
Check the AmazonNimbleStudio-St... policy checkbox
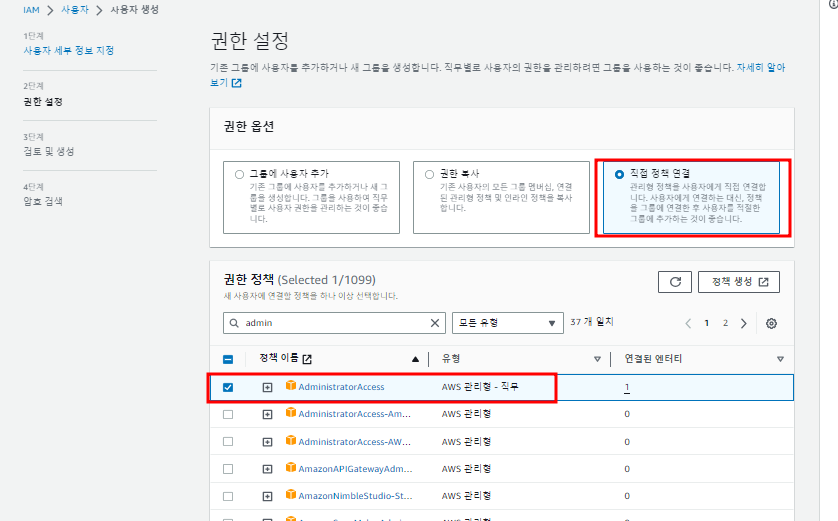click(x=228, y=496)
